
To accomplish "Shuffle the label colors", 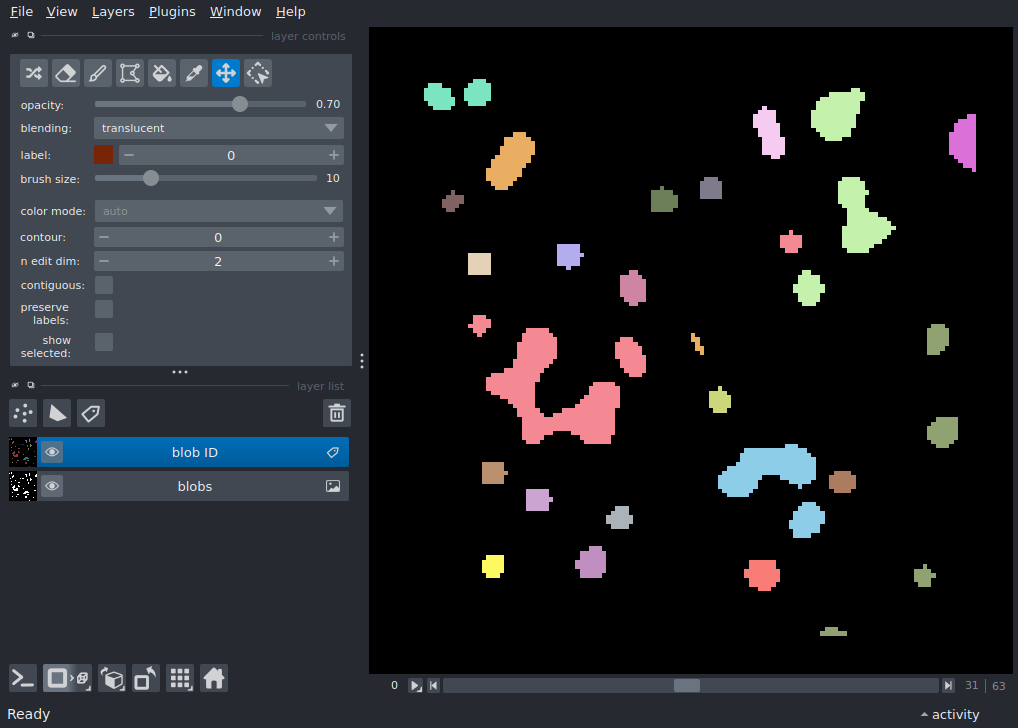I will pyautogui.click(x=34, y=73).
